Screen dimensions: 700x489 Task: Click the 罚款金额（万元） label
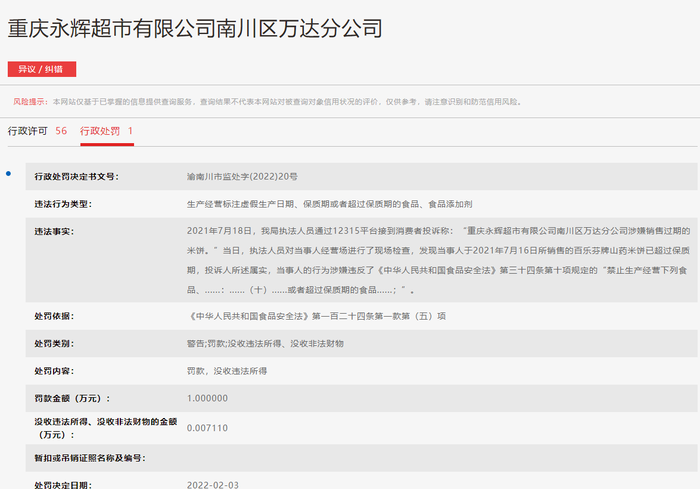coord(72,398)
